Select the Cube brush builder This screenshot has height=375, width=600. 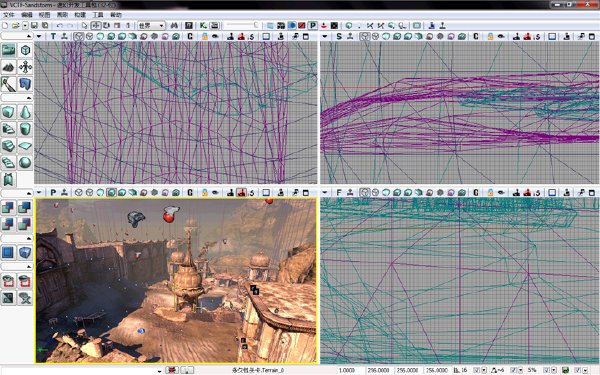[x=8, y=112]
